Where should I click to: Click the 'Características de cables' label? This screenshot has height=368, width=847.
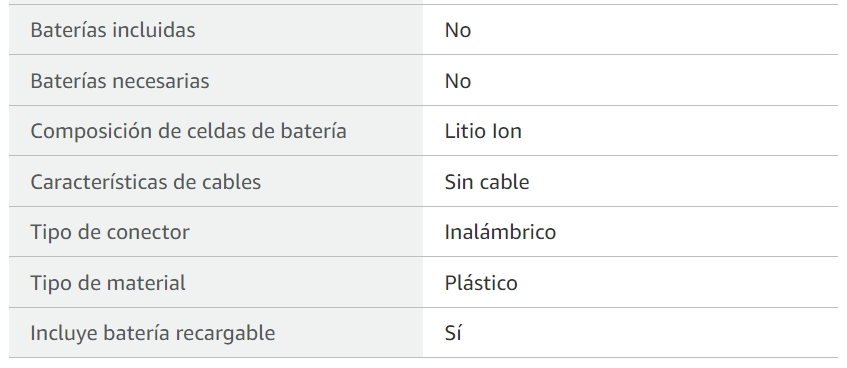click(145, 182)
